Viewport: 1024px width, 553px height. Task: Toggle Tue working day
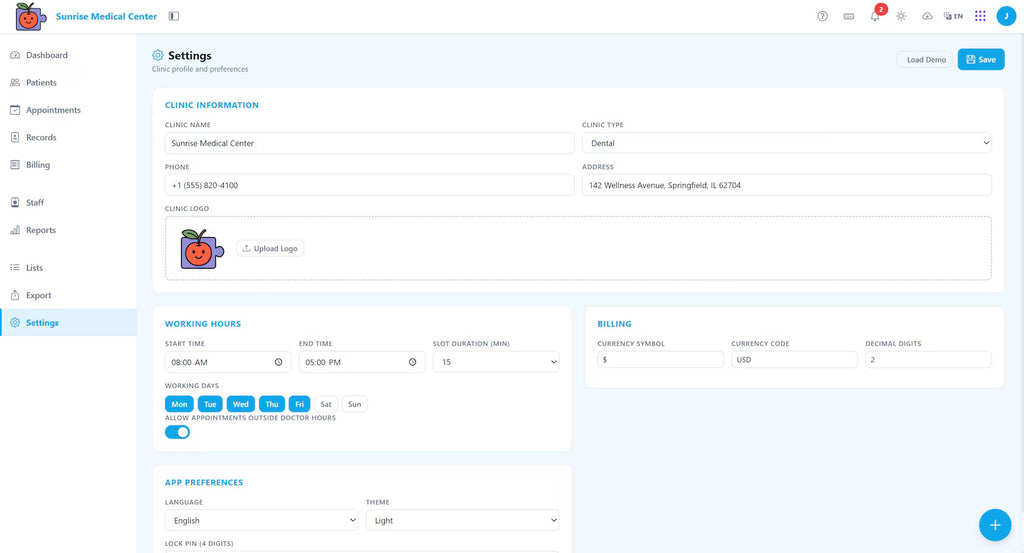210,404
